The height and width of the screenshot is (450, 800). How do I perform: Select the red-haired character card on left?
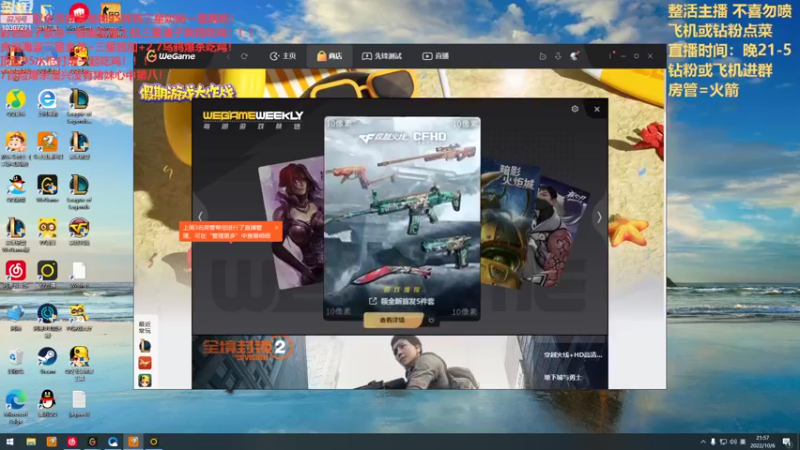293,224
